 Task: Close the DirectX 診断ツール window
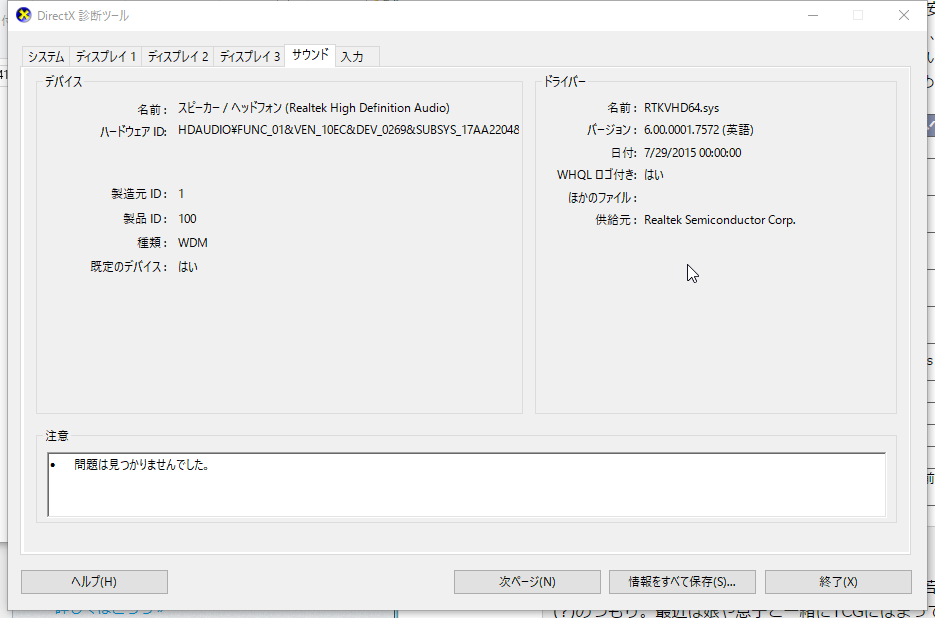[x=904, y=16]
